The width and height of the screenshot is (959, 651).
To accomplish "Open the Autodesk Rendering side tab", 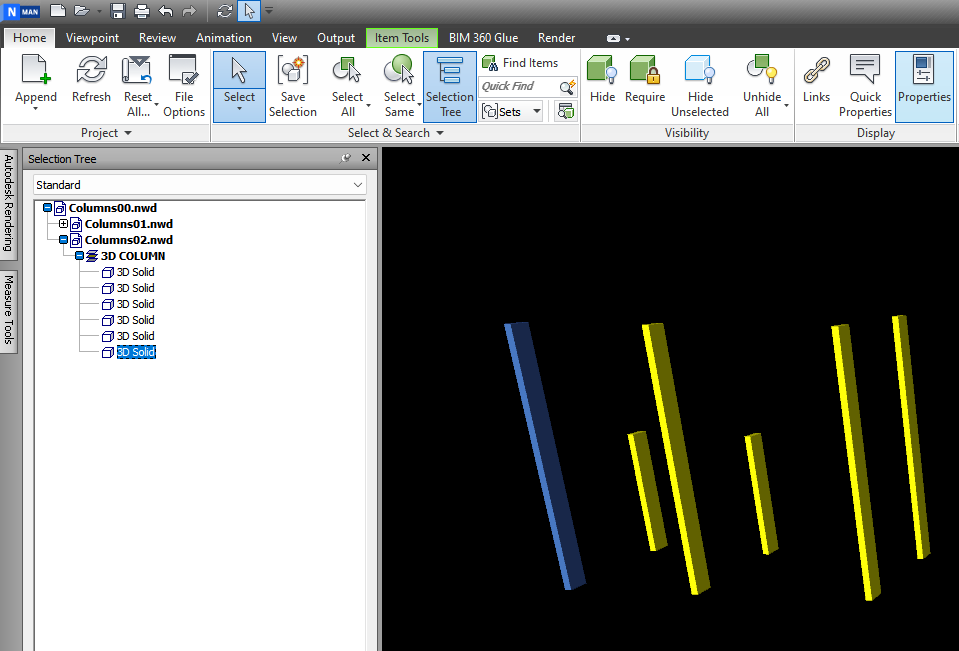I will 9,203.
